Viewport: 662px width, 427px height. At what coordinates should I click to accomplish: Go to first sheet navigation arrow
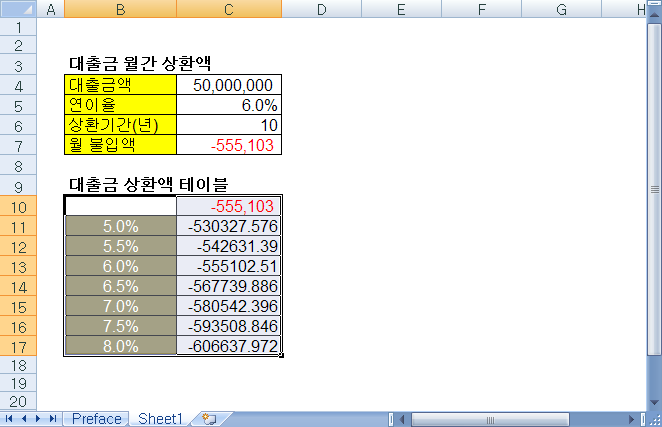tap(8, 419)
